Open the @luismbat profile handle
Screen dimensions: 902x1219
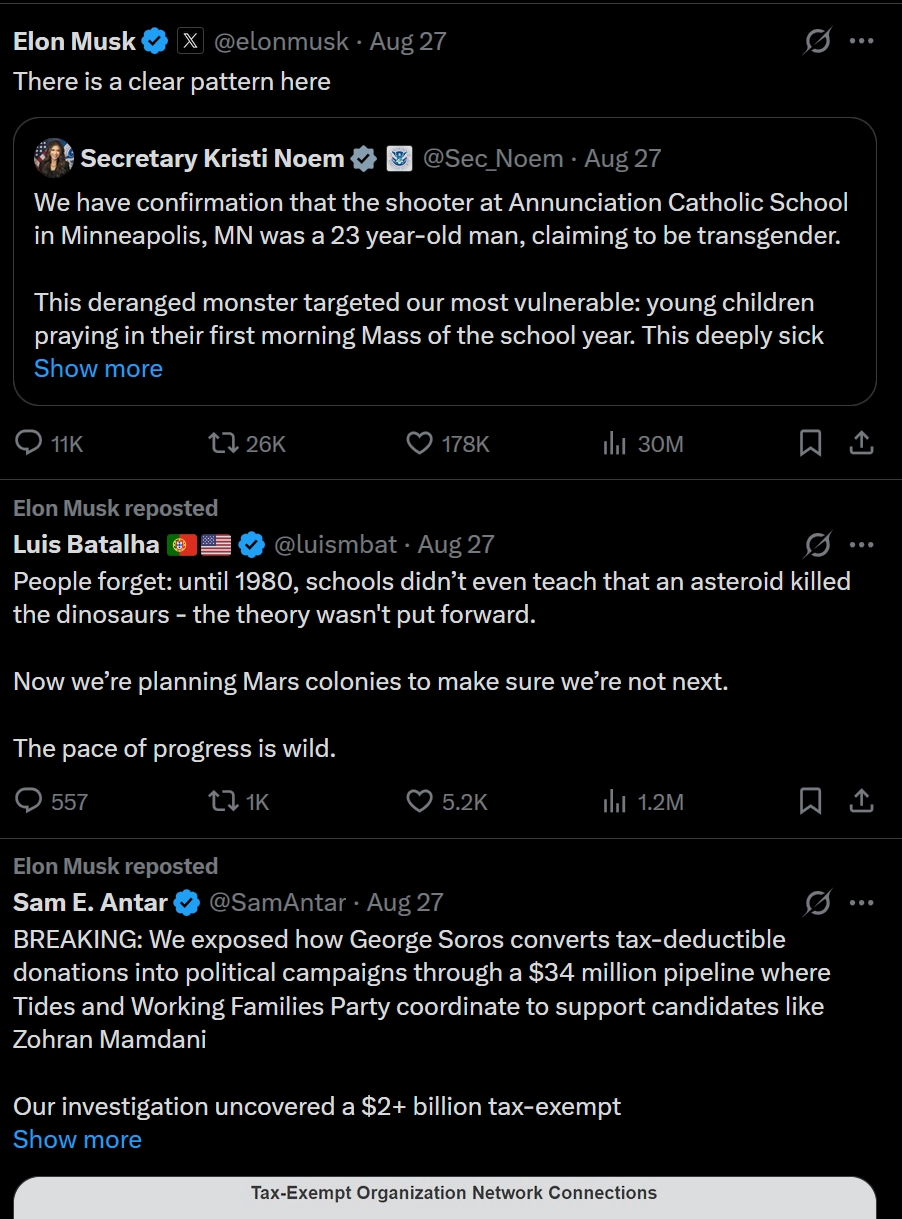(x=337, y=545)
